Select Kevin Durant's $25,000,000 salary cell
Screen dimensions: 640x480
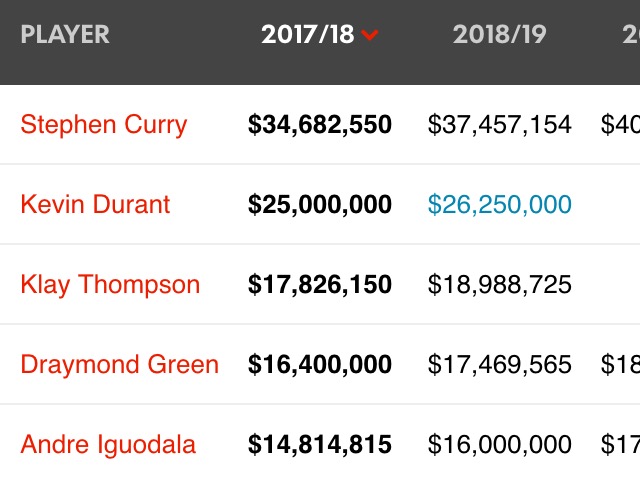coord(320,204)
